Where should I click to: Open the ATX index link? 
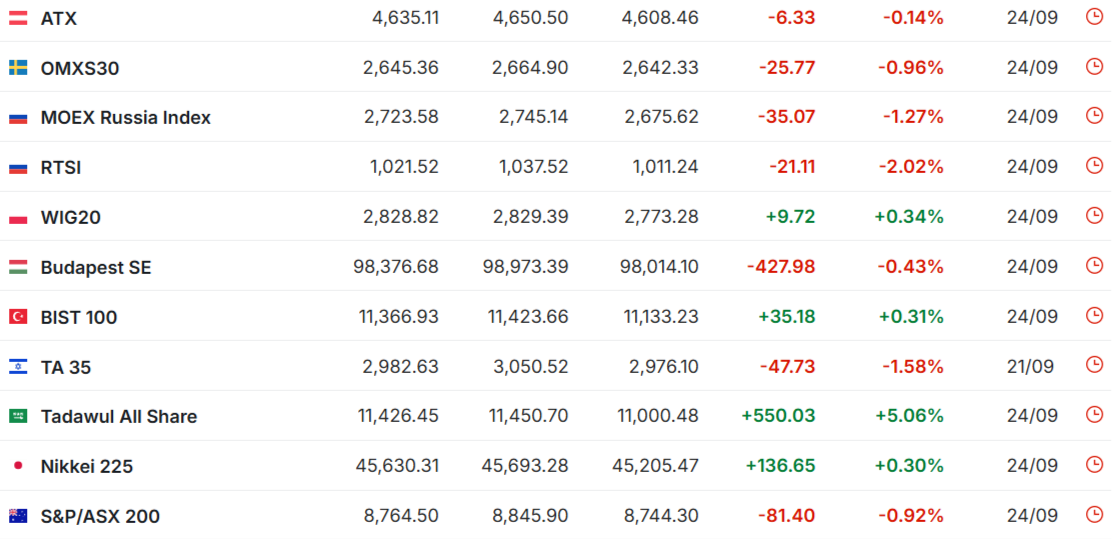(x=59, y=19)
